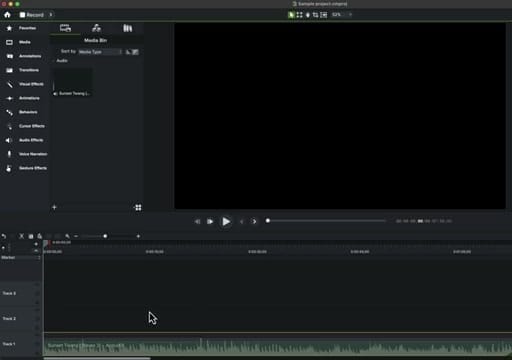Image resolution: width=512 pixels, height=360 pixels.
Task: Open the Annotations panel
Action: (25, 56)
